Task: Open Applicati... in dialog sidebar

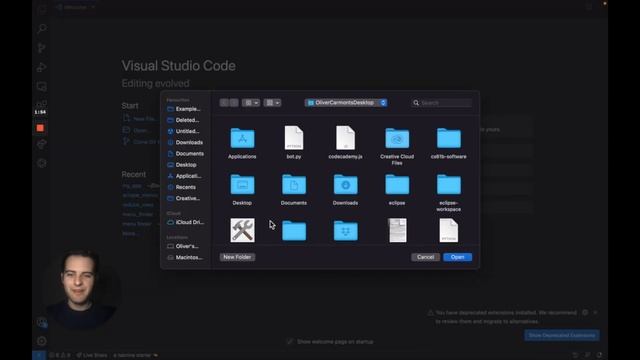Action: [184, 176]
